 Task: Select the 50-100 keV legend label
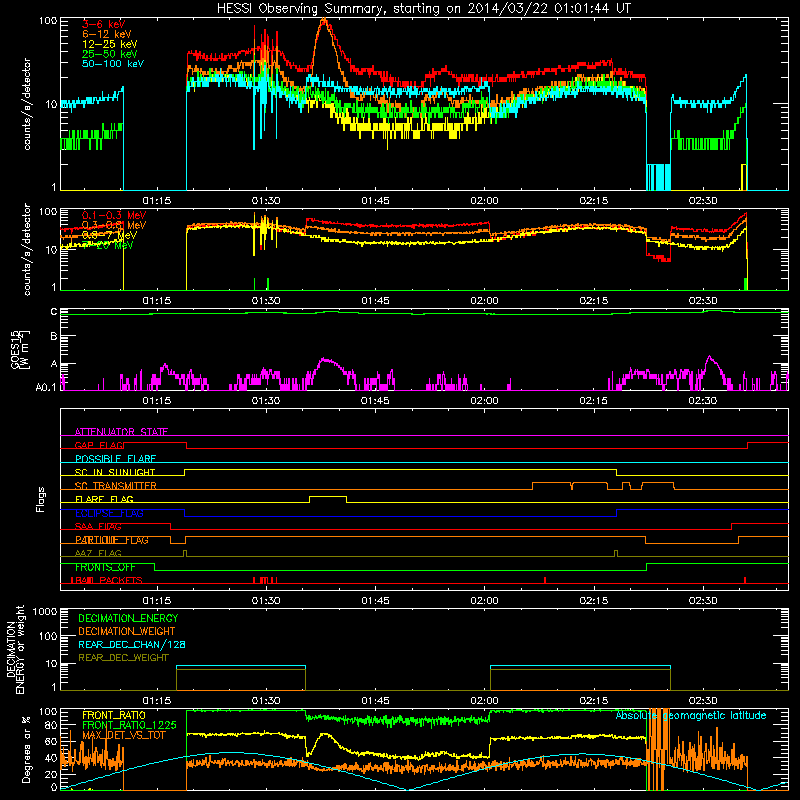tap(113, 64)
